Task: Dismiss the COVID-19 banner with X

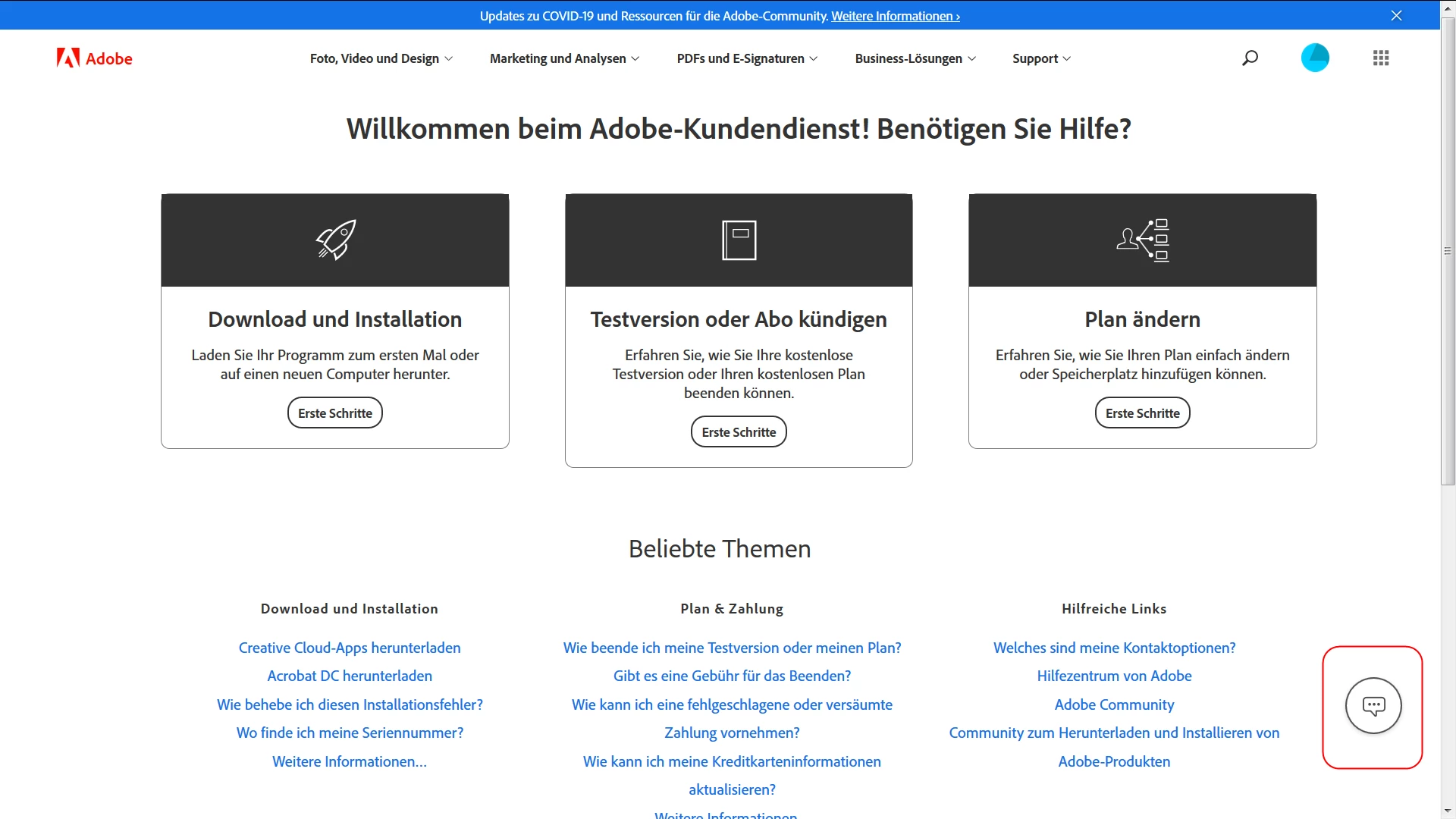Action: (x=1396, y=15)
